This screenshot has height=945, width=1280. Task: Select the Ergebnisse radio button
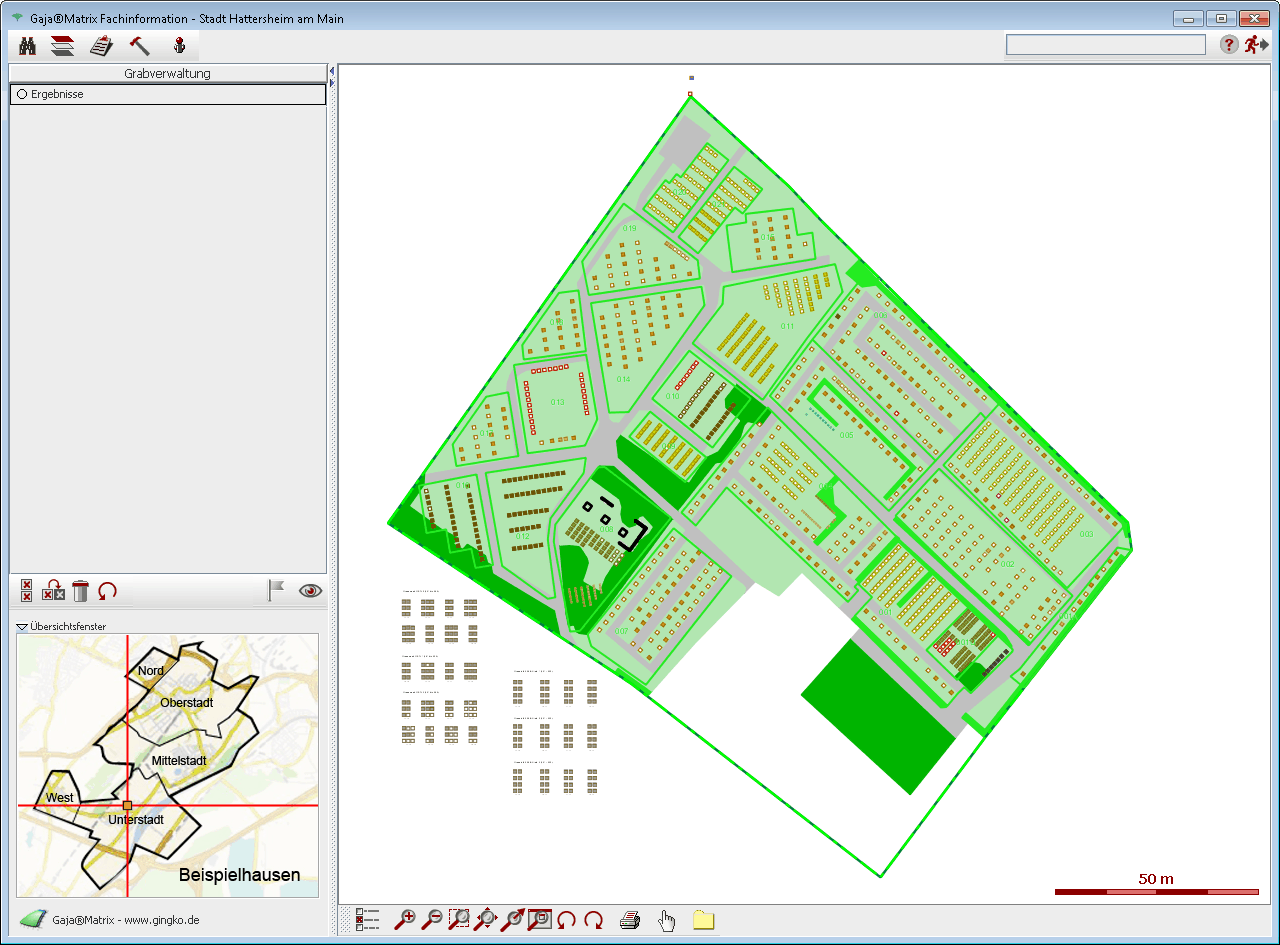tap(22, 94)
